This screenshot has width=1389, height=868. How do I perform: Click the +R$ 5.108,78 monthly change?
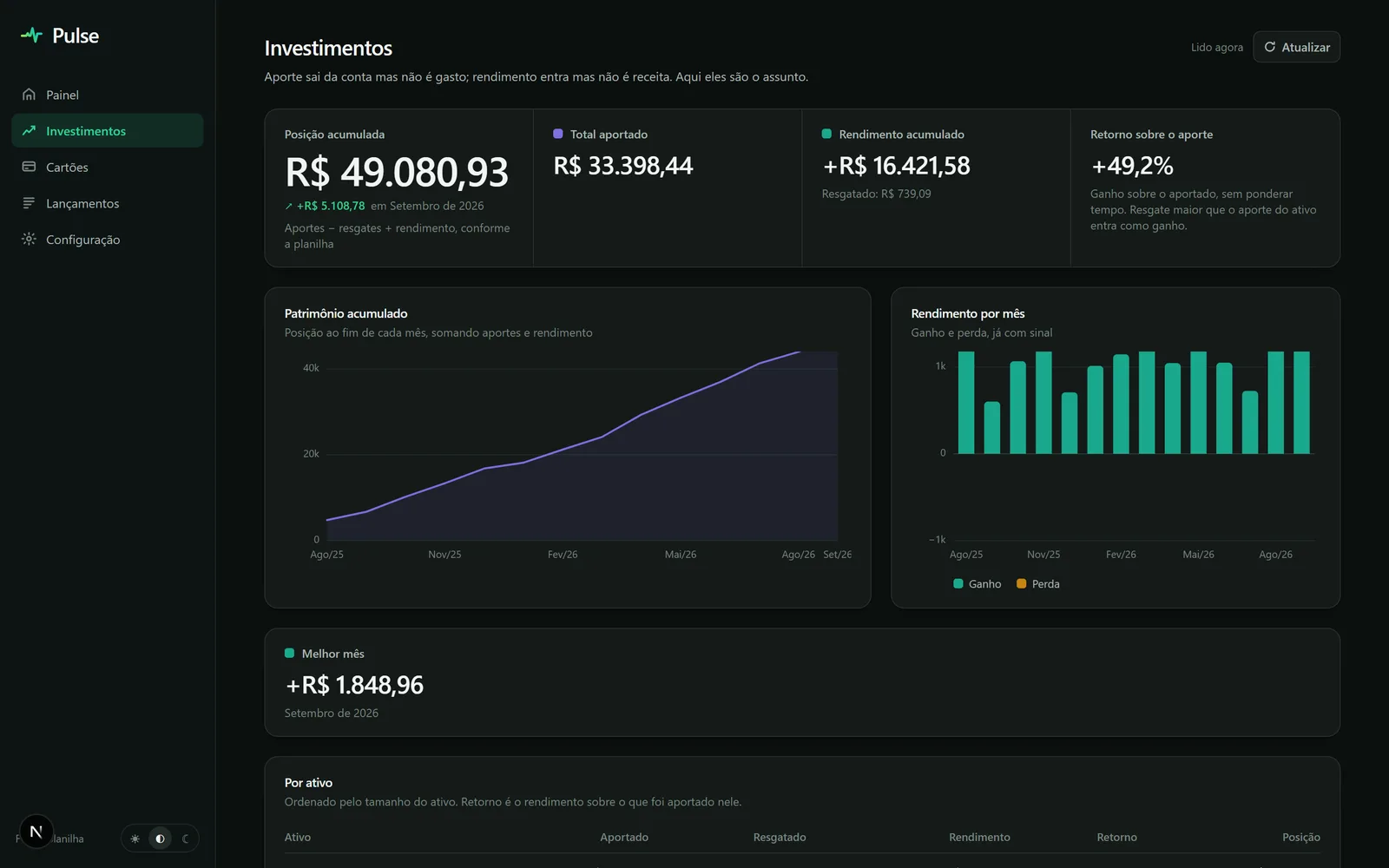[331, 206]
